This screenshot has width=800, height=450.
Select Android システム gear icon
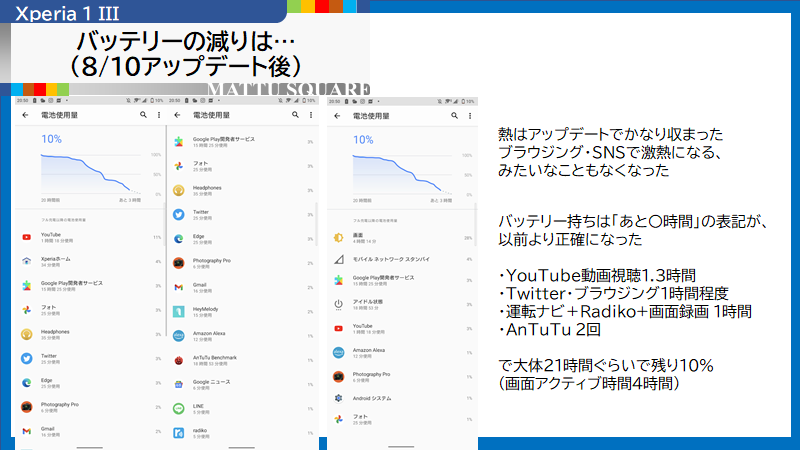tap(338, 398)
